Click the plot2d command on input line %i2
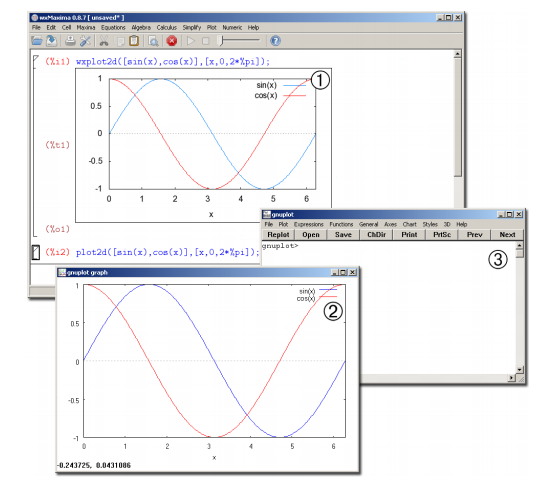This screenshot has height=481, width=537. coord(168,252)
